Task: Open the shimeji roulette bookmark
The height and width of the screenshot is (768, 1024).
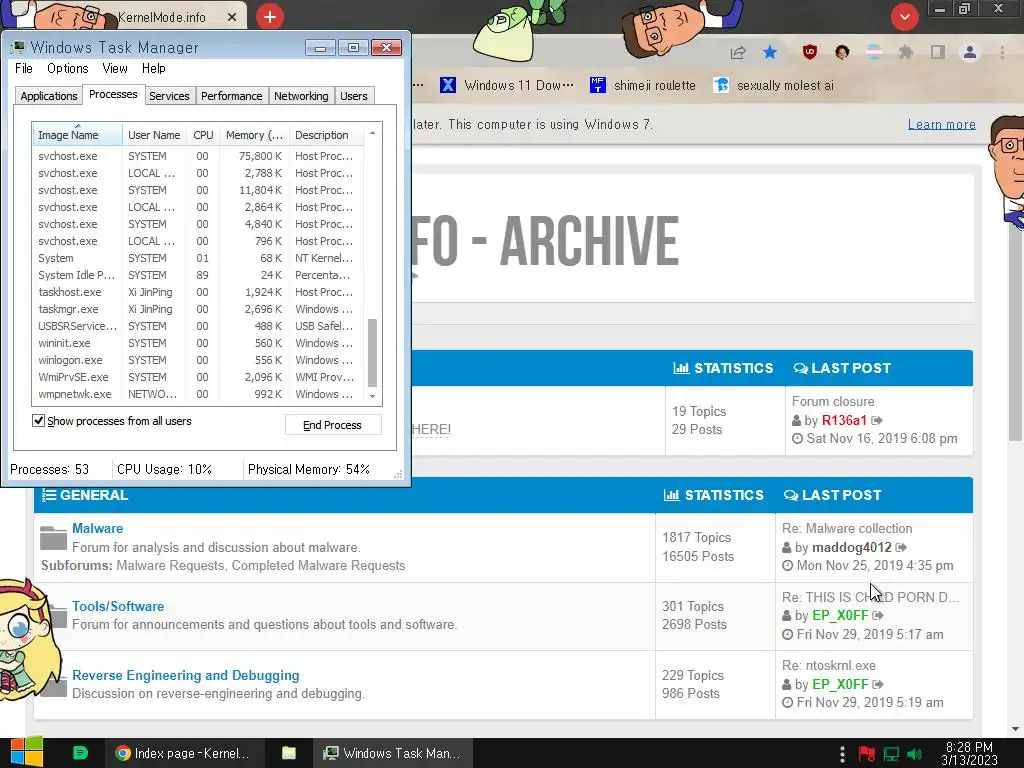Action: pos(643,85)
